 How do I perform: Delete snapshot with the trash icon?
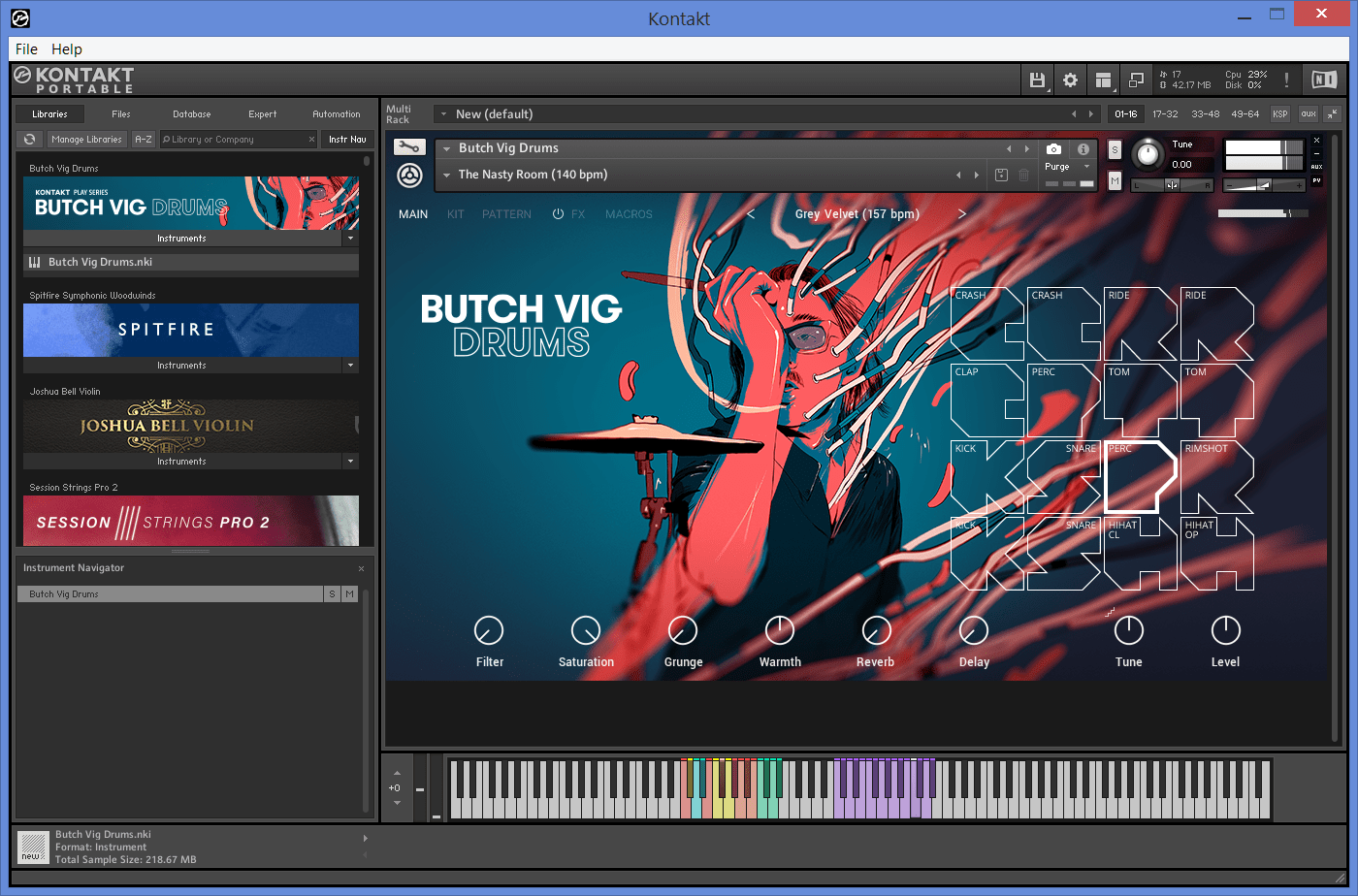pos(1023,175)
